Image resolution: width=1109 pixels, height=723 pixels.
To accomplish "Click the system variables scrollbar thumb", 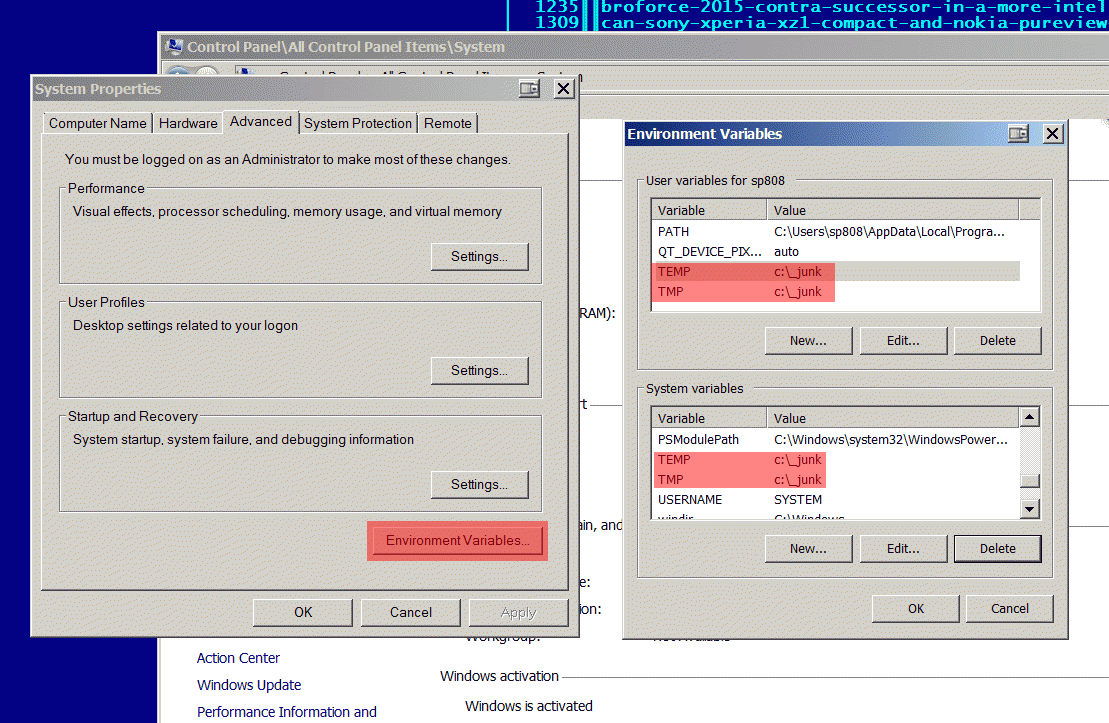I will 1030,481.
